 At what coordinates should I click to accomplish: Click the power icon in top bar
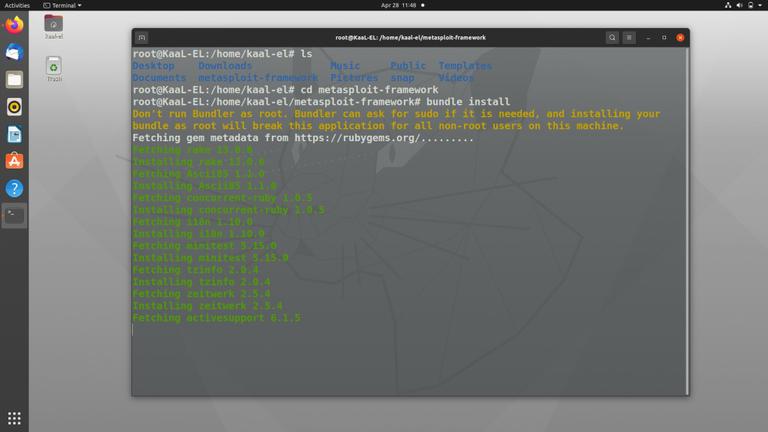pos(750,5)
